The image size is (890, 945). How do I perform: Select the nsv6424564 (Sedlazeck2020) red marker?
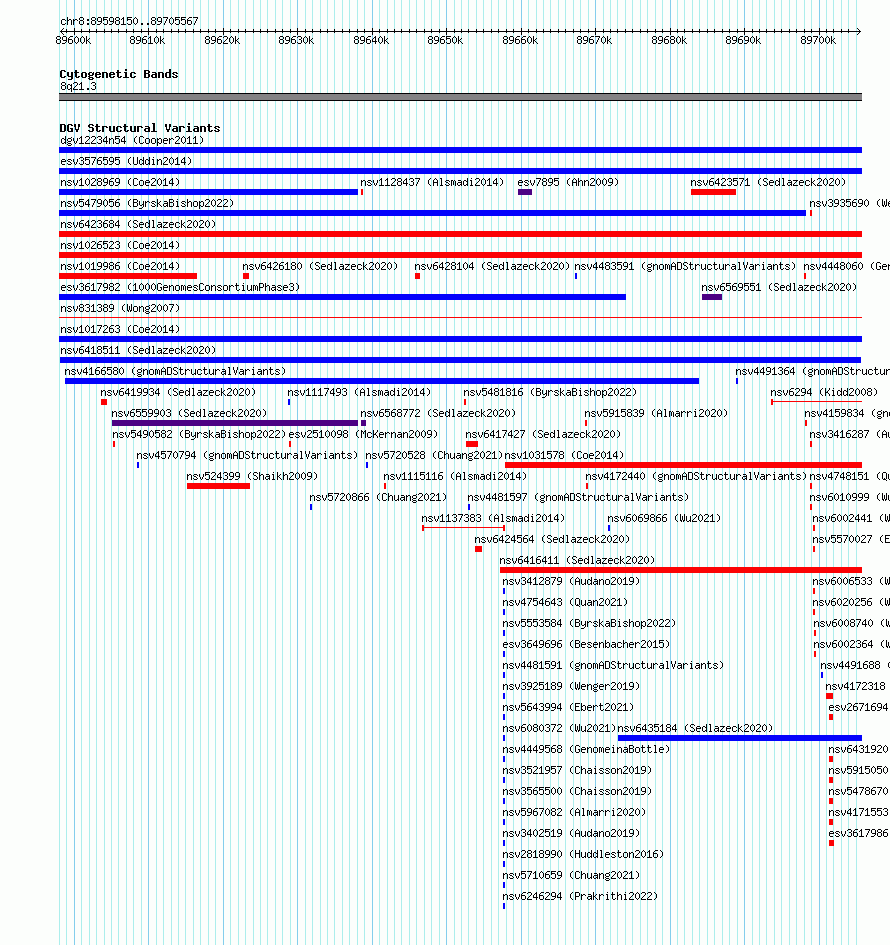coord(478,549)
